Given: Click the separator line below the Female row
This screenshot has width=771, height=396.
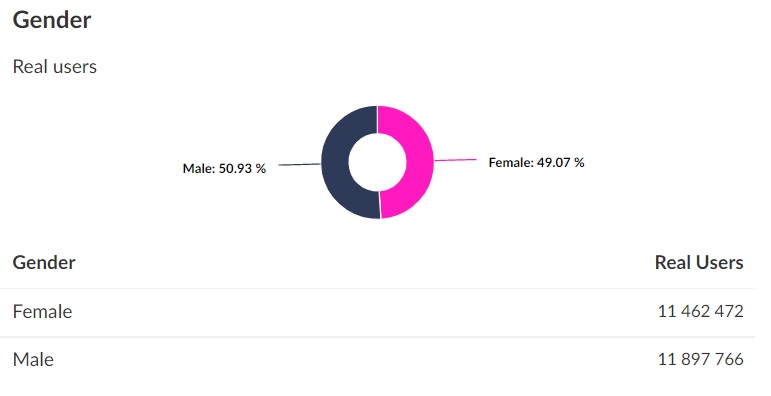Looking at the screenshot, I should (377, 337).
